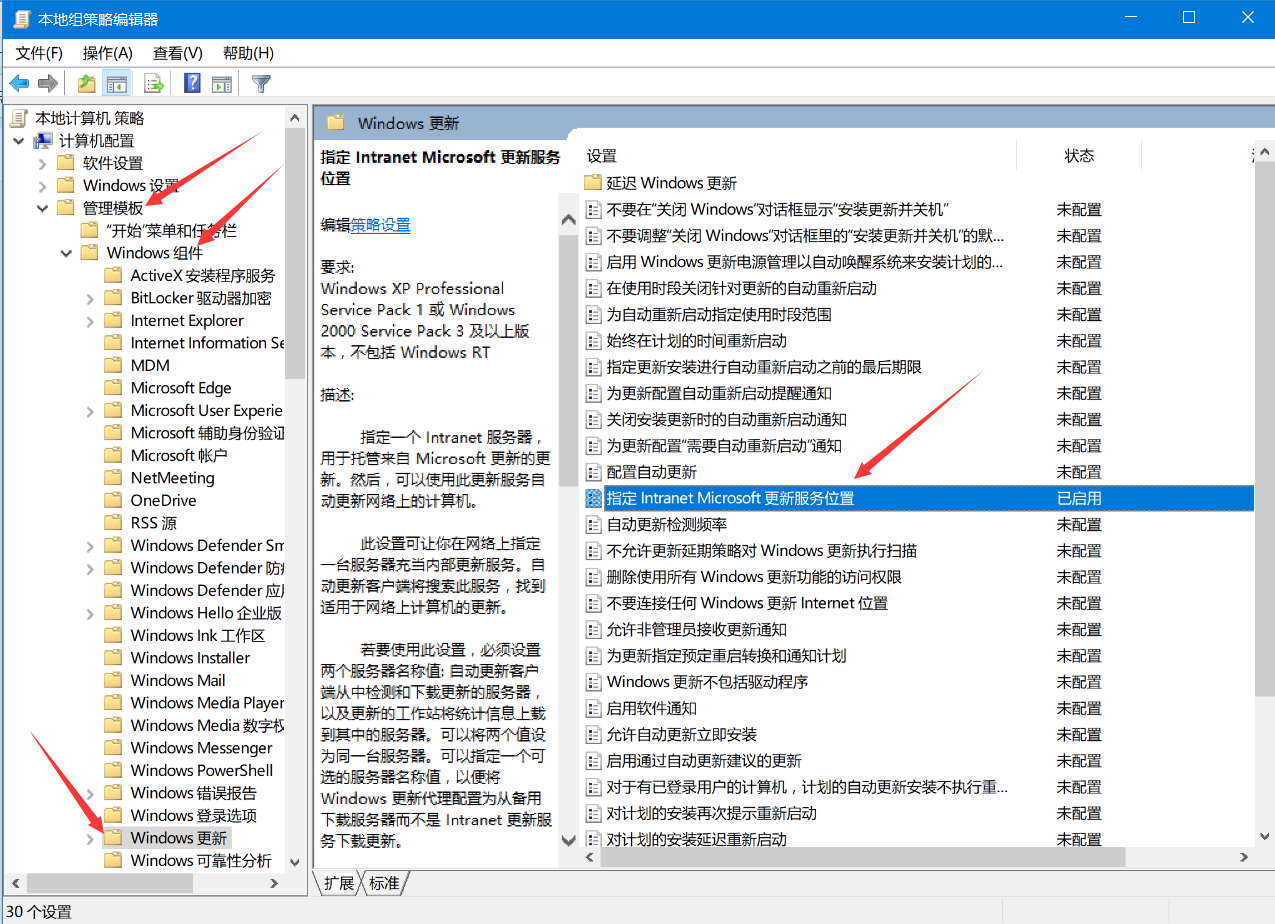Sort by the 状态 column header
The image size is (1275, 924).
pyautogui.click(x=1079, y=156)
